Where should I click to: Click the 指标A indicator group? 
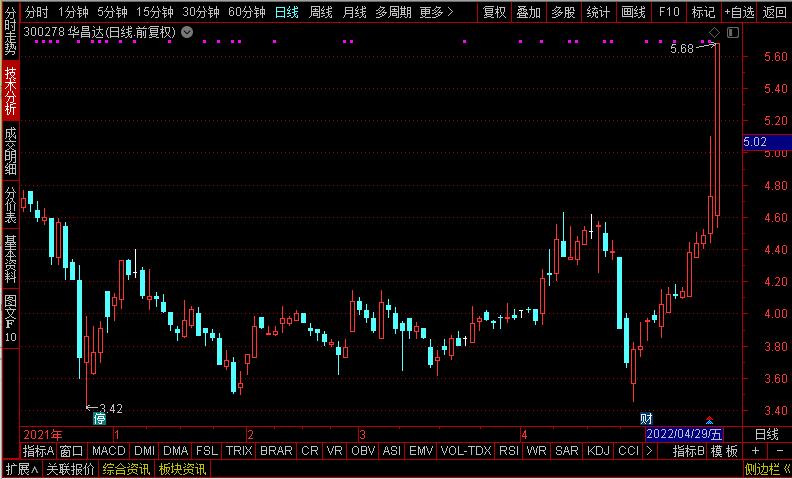(39, 451)
